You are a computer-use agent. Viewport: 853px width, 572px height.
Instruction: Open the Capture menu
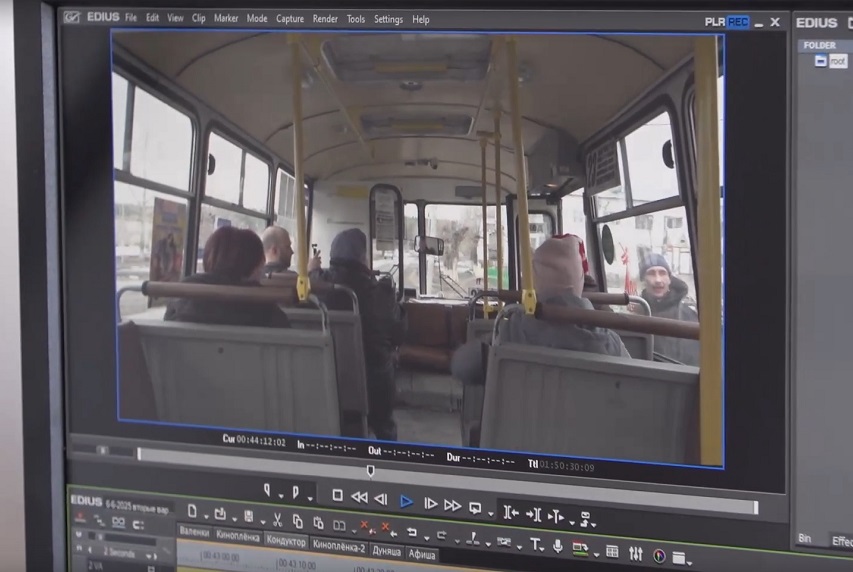[290, 19]
